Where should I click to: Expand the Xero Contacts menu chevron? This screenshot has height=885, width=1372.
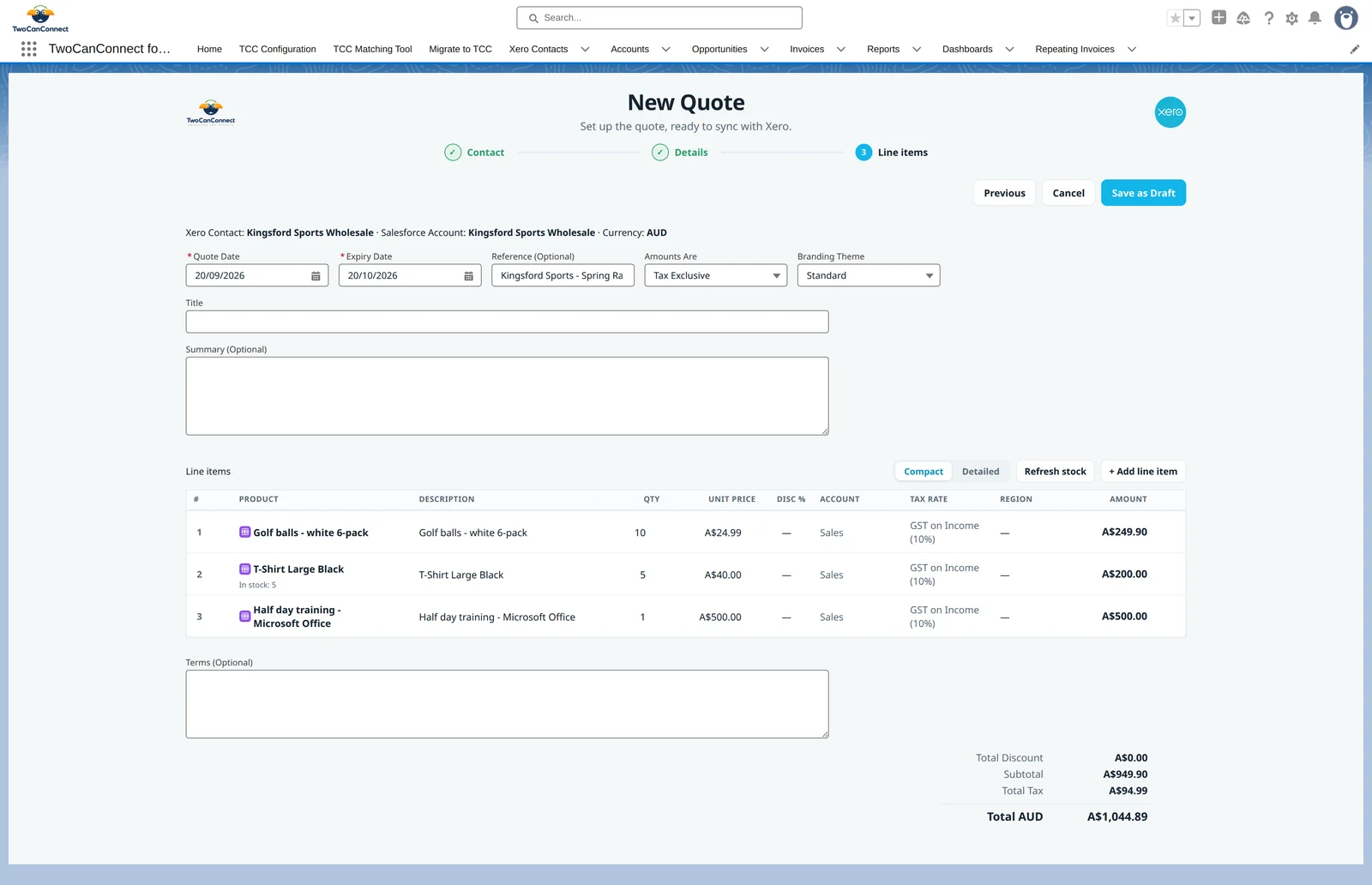pyautogui.click(x=585, y=50)
